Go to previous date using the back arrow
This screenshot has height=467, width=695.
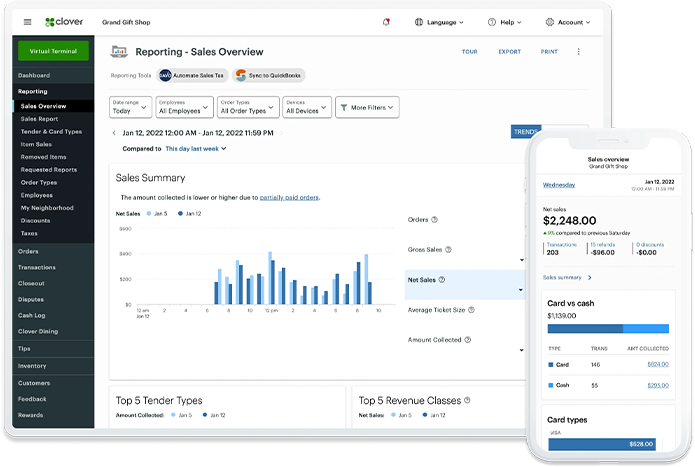113,132
